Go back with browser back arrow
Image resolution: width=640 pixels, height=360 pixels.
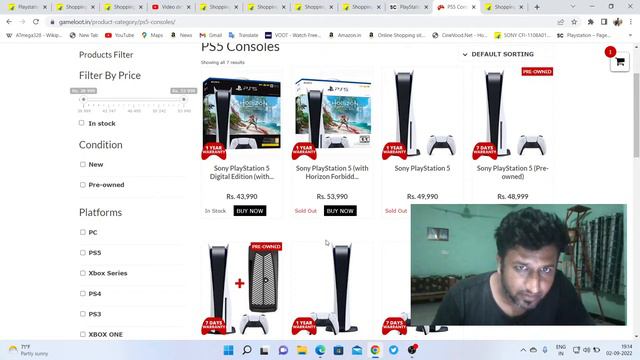point(9,22)
